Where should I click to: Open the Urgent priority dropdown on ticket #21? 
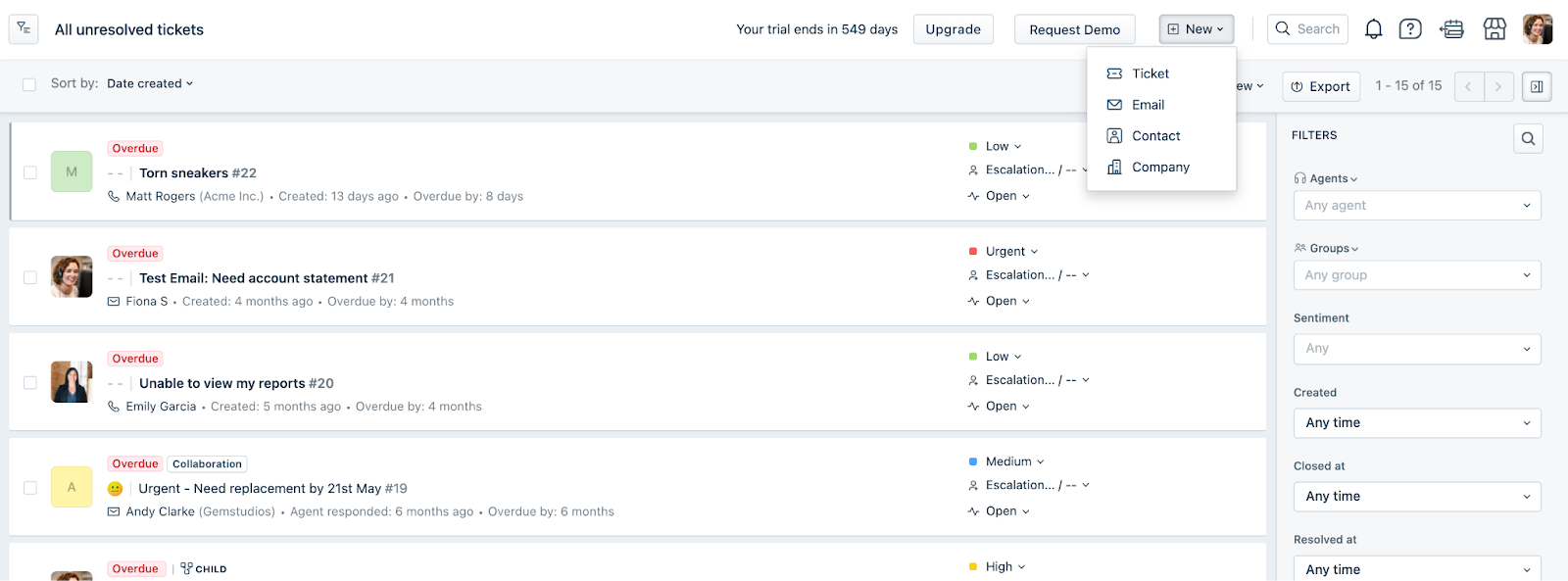tap(1011, 252)
